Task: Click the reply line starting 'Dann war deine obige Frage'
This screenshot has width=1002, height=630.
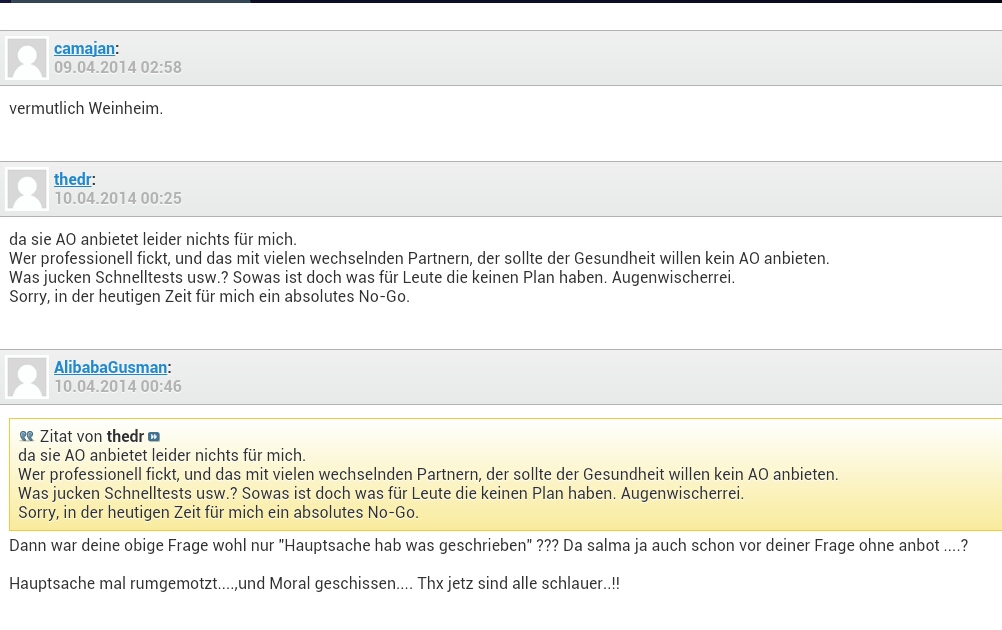Action: tap(488, 546)
